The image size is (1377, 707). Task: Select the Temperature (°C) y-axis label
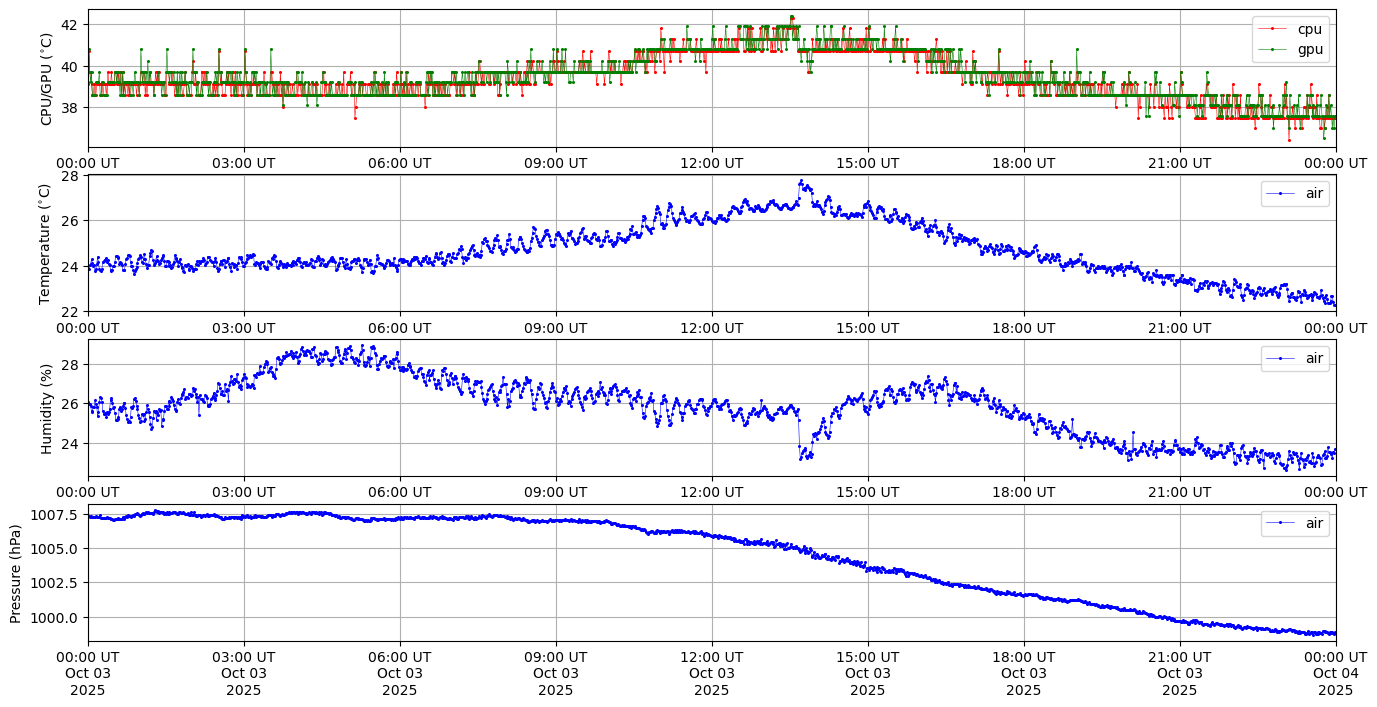[46, 243]
